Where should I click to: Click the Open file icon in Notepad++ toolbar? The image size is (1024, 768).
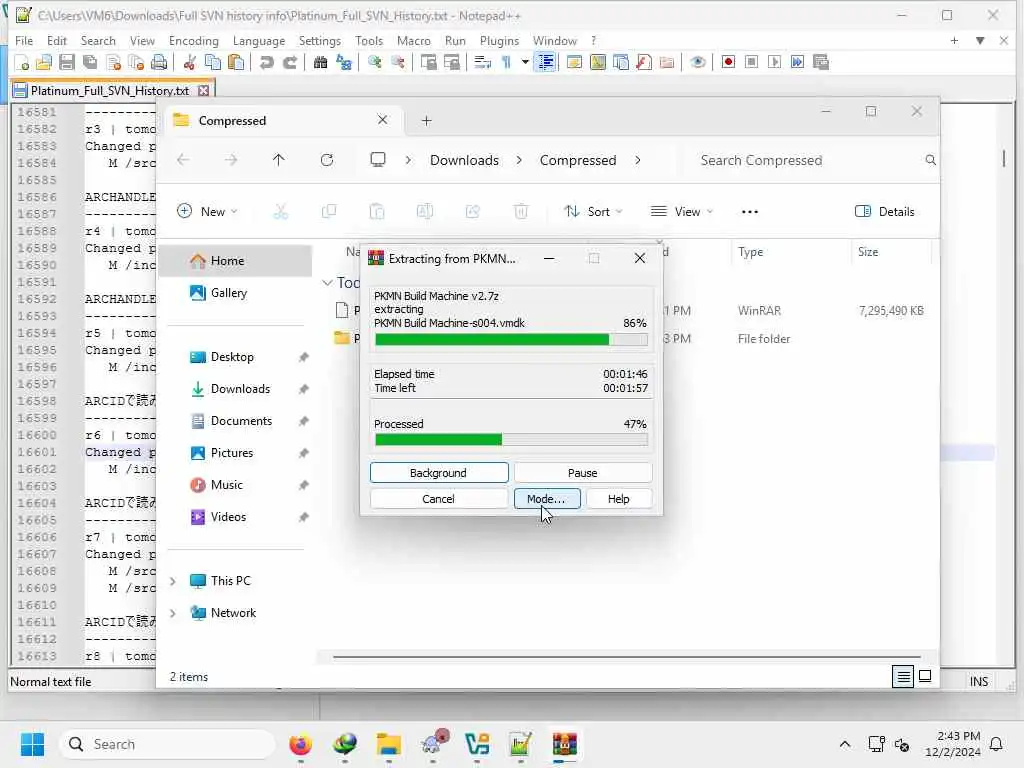pos(44,63)
